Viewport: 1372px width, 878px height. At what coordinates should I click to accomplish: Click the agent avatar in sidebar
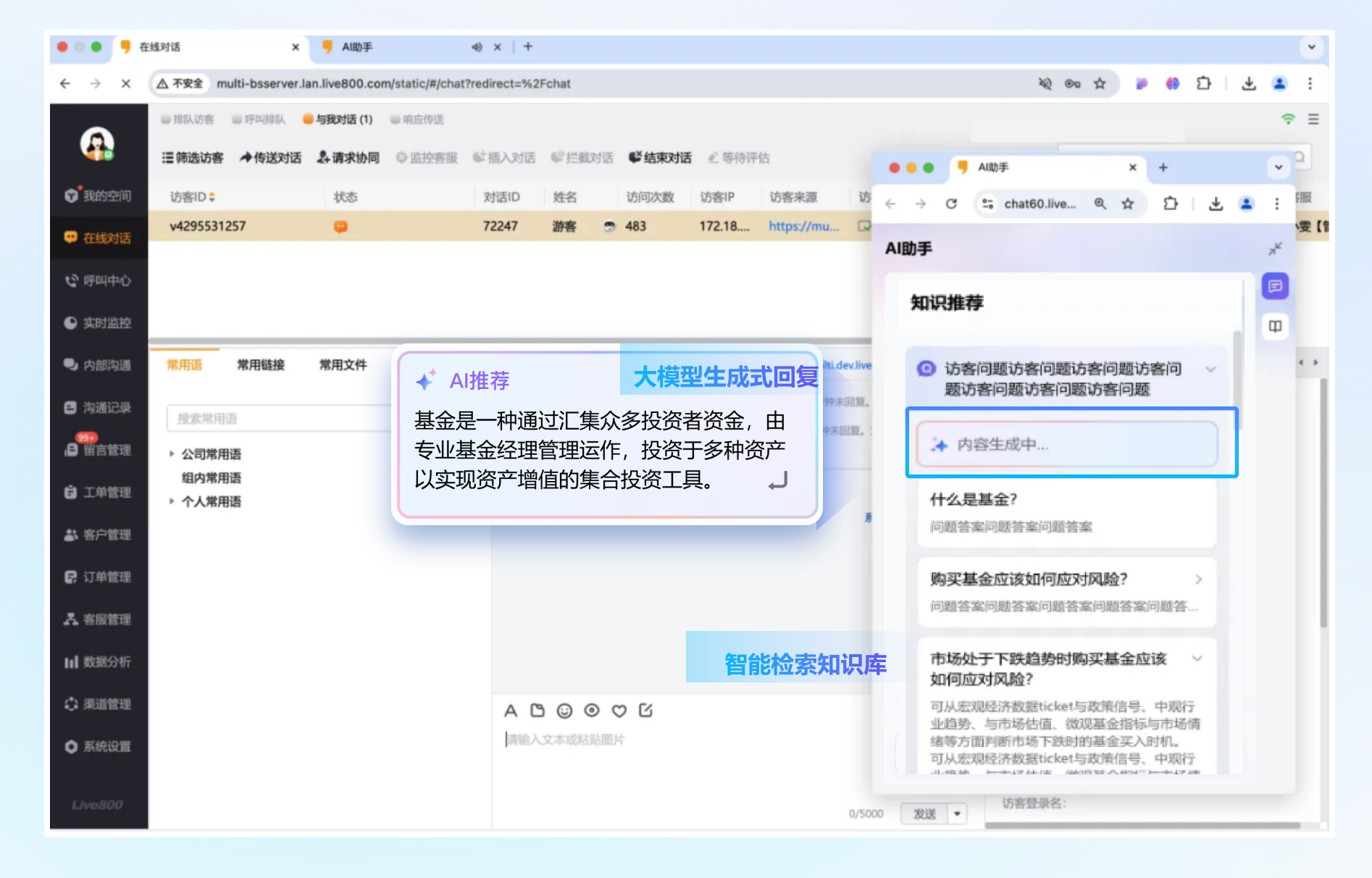pos(97,143)
